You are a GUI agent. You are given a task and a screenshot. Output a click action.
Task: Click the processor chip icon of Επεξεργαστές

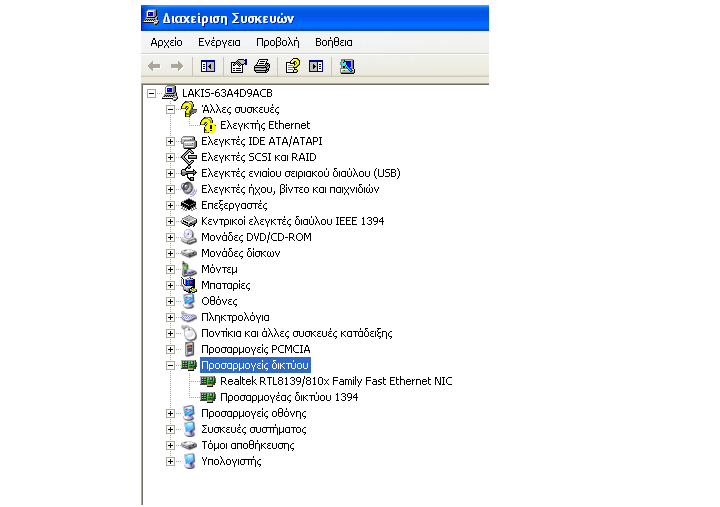(x=189, y=205)
